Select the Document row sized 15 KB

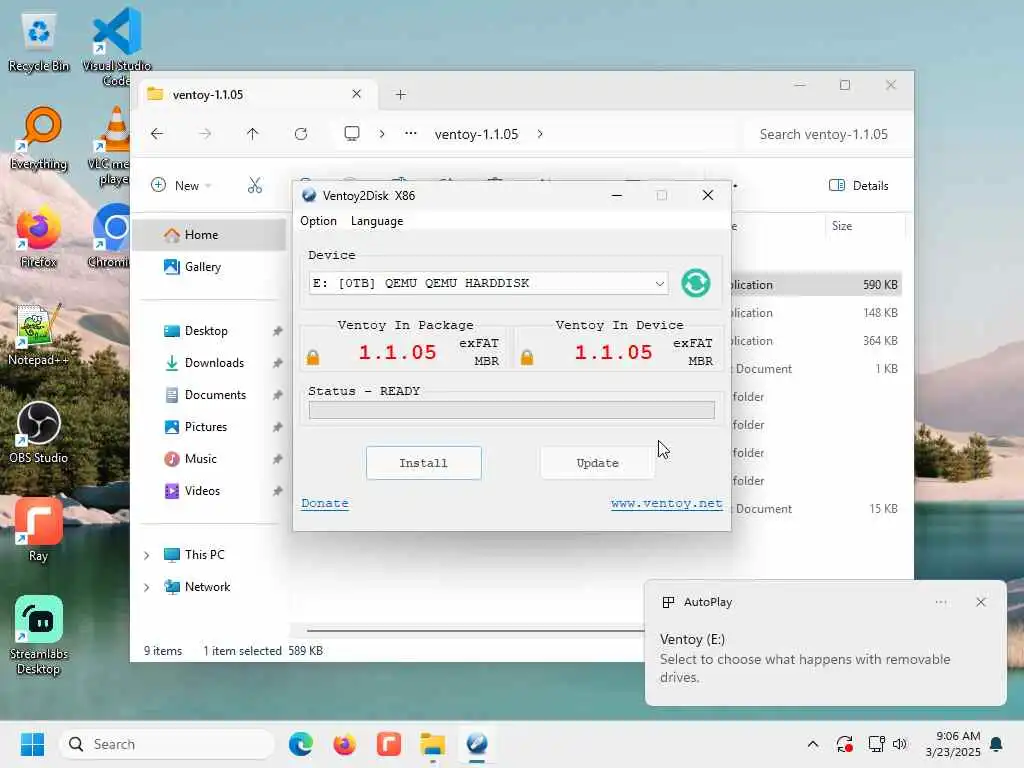(x=816, y=509)
